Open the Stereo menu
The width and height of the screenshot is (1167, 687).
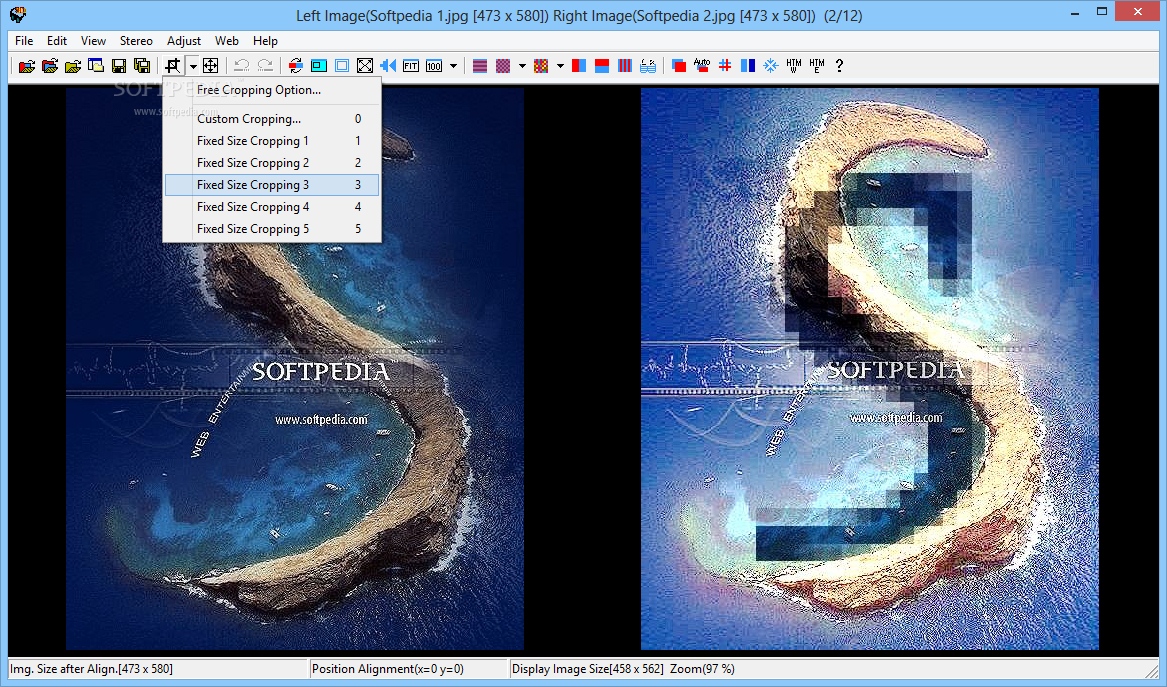pos(136,41)
